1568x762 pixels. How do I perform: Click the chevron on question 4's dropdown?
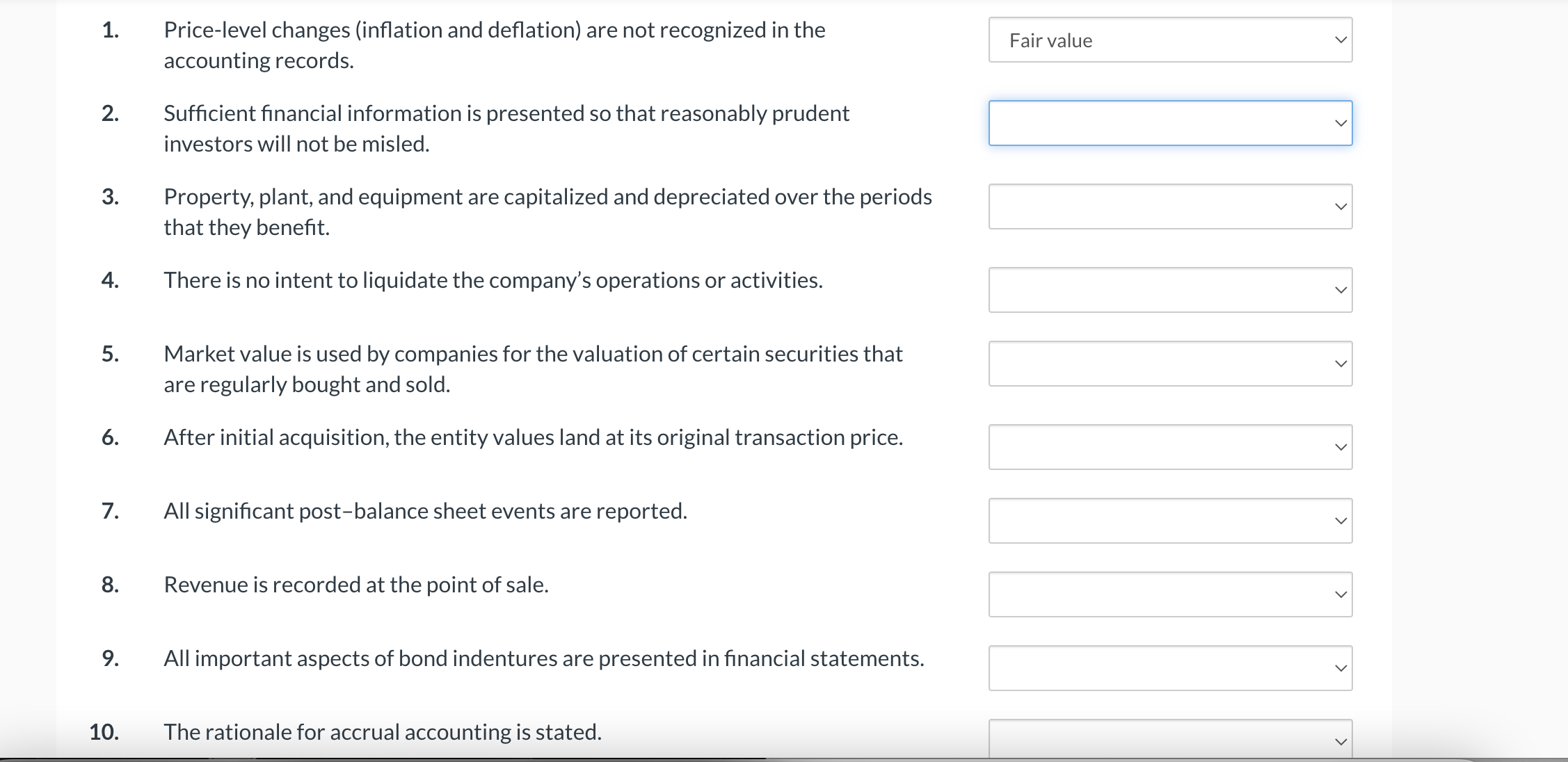pyautogui.click(x=1339, y=289)
